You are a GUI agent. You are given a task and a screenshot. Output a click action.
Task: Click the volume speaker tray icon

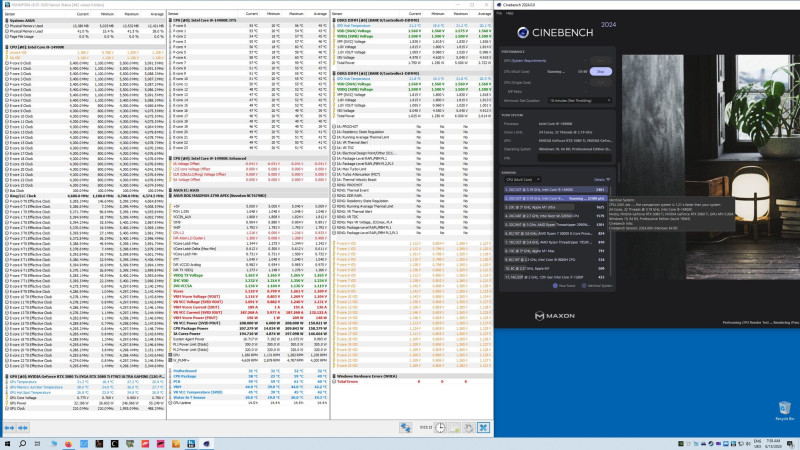(748, 444)
